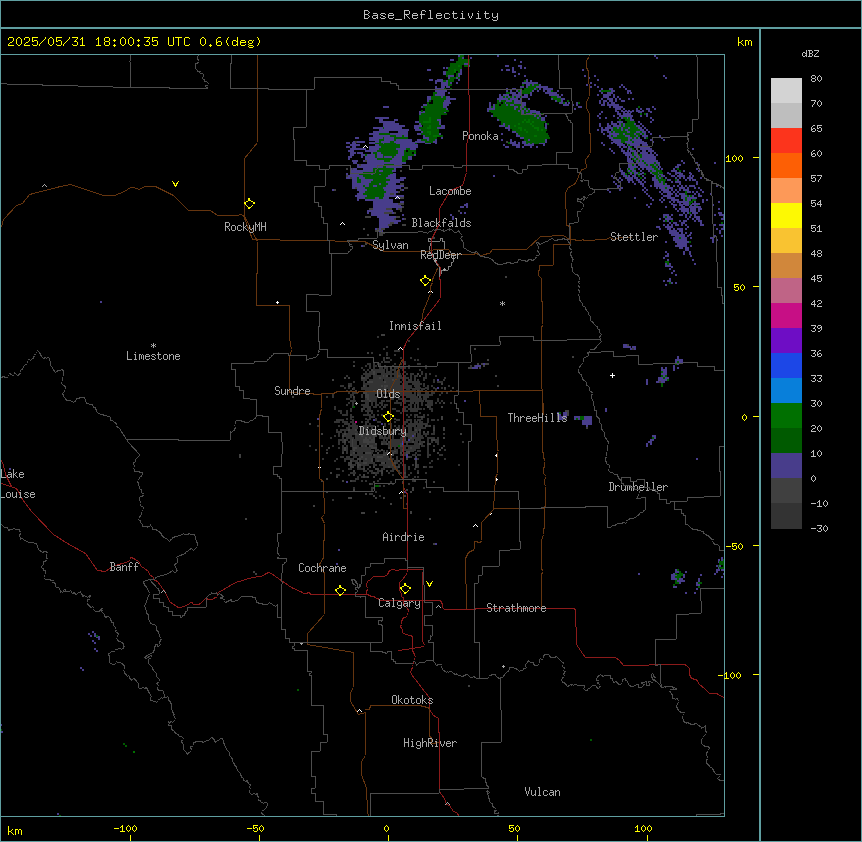Select the 45 value in the dBZ legend

click(x=816, y=279)
